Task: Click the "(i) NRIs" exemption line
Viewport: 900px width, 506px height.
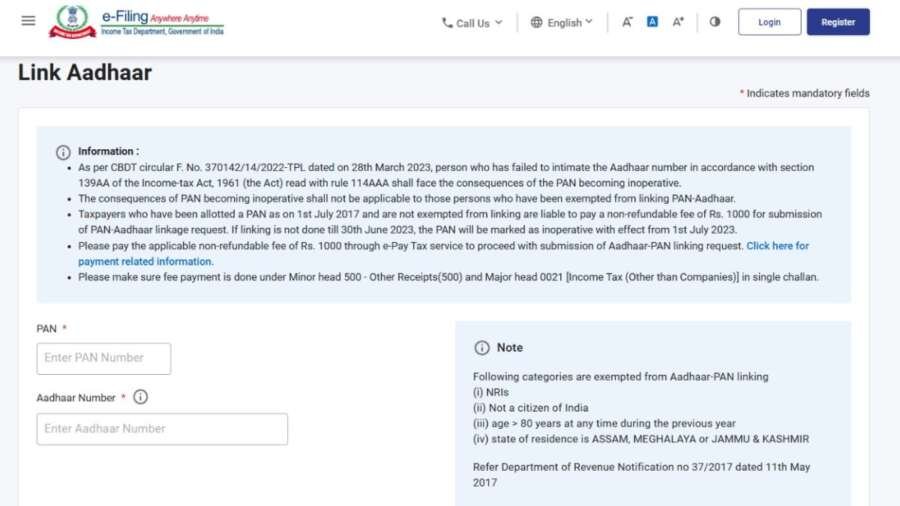Action: pos(491,392)
